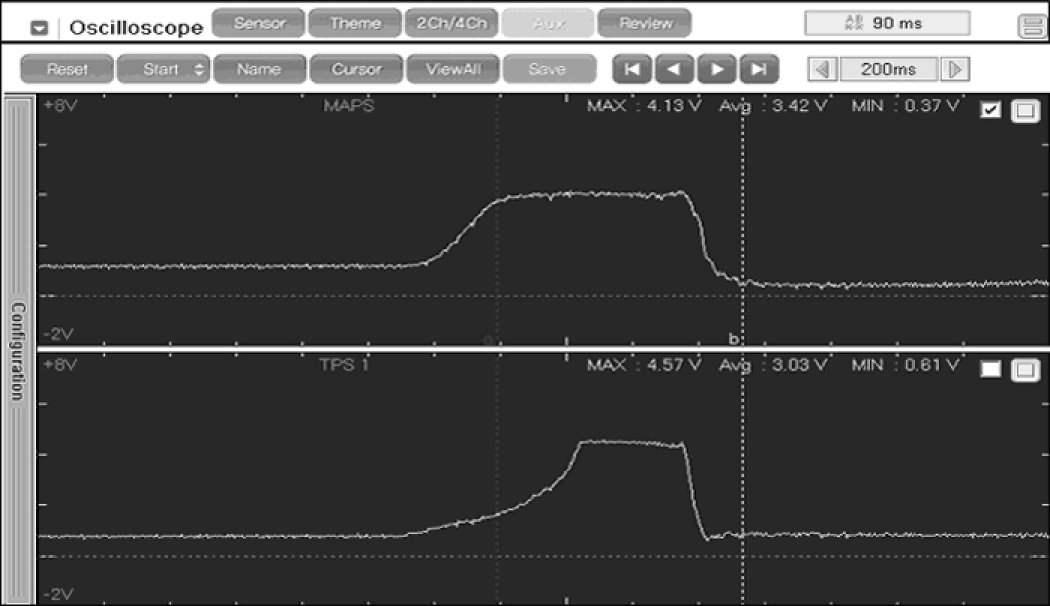Image resolution: width=1050 pixels, height=606 pixels.
Task: Jump to first recorded frame
Action: [x=632, y=69]
